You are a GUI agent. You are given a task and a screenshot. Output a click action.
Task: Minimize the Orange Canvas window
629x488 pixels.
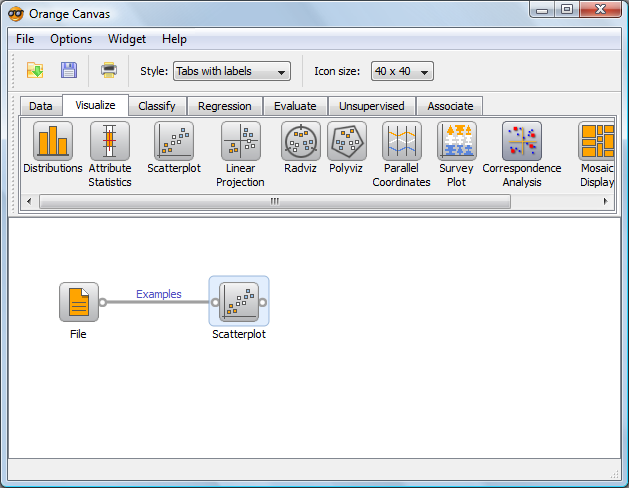tap(542, 10)
